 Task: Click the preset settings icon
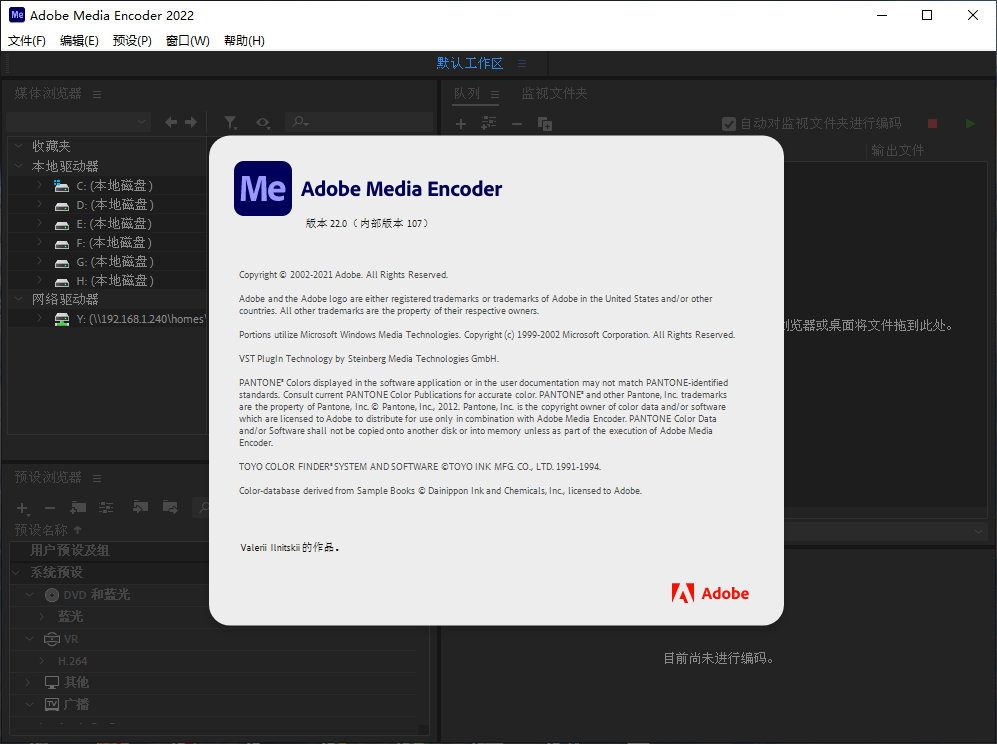[106, 507]
